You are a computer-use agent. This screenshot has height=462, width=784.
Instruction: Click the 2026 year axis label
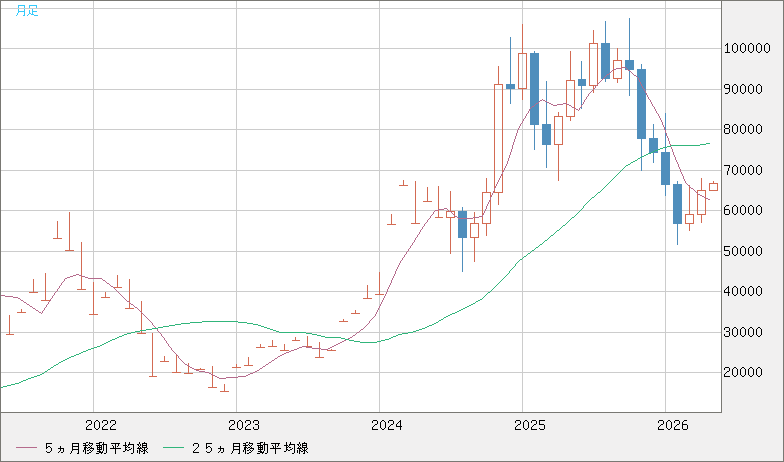(673, 426)
